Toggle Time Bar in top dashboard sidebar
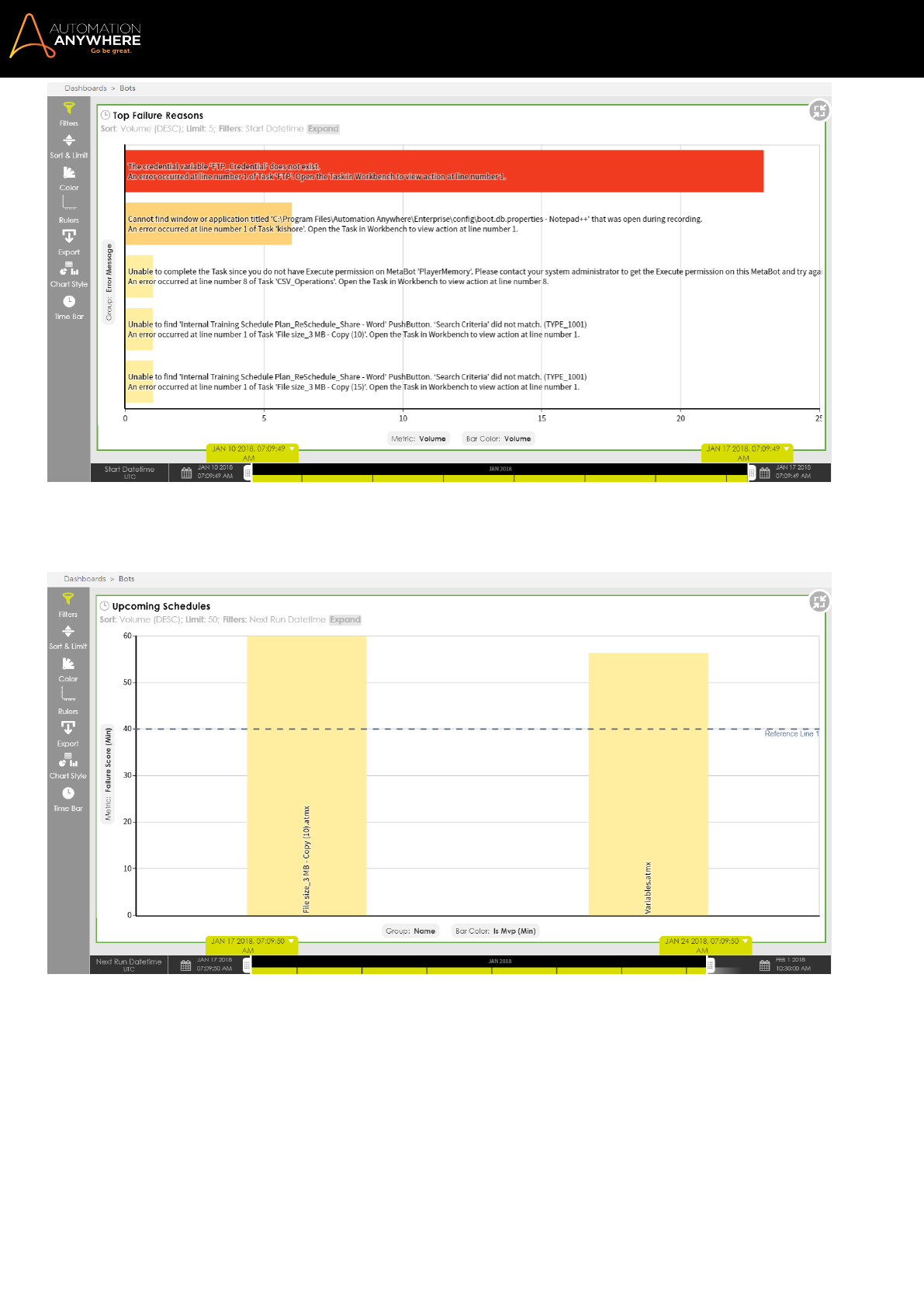Screen dimensions: 924x1307 (x=69, y=307)
